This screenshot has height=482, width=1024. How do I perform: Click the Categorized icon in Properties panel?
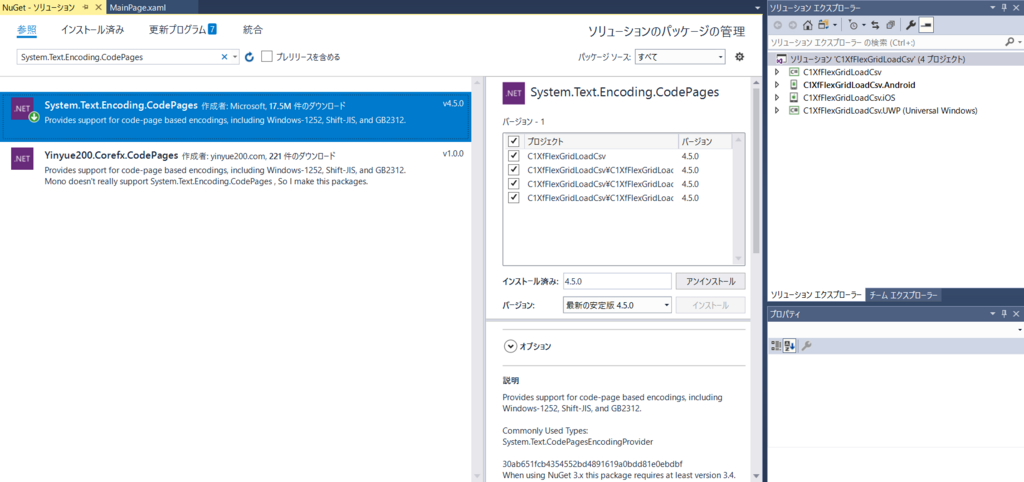776,345
